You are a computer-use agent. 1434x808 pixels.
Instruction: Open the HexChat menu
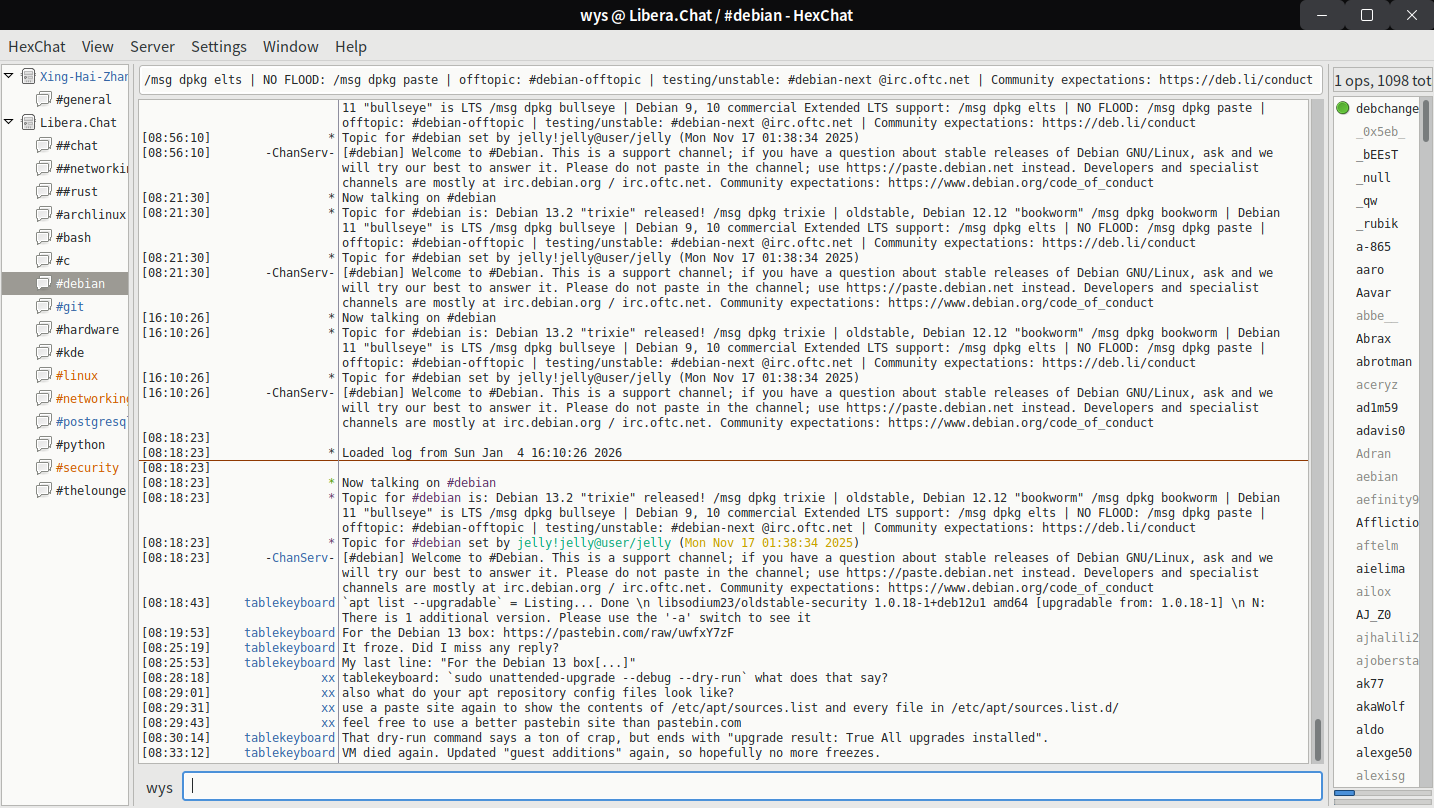(37, 47)
